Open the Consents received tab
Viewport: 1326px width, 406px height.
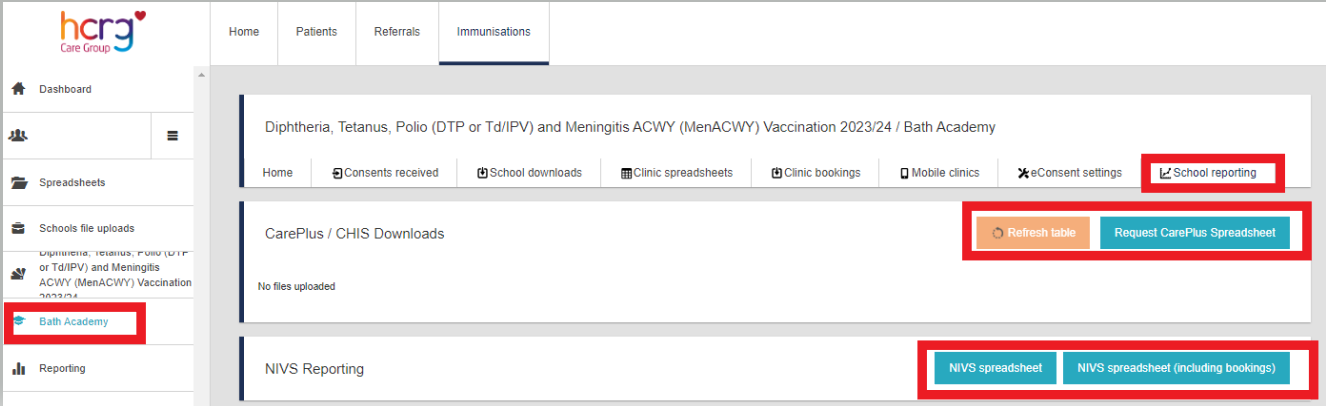coord(385,173)
